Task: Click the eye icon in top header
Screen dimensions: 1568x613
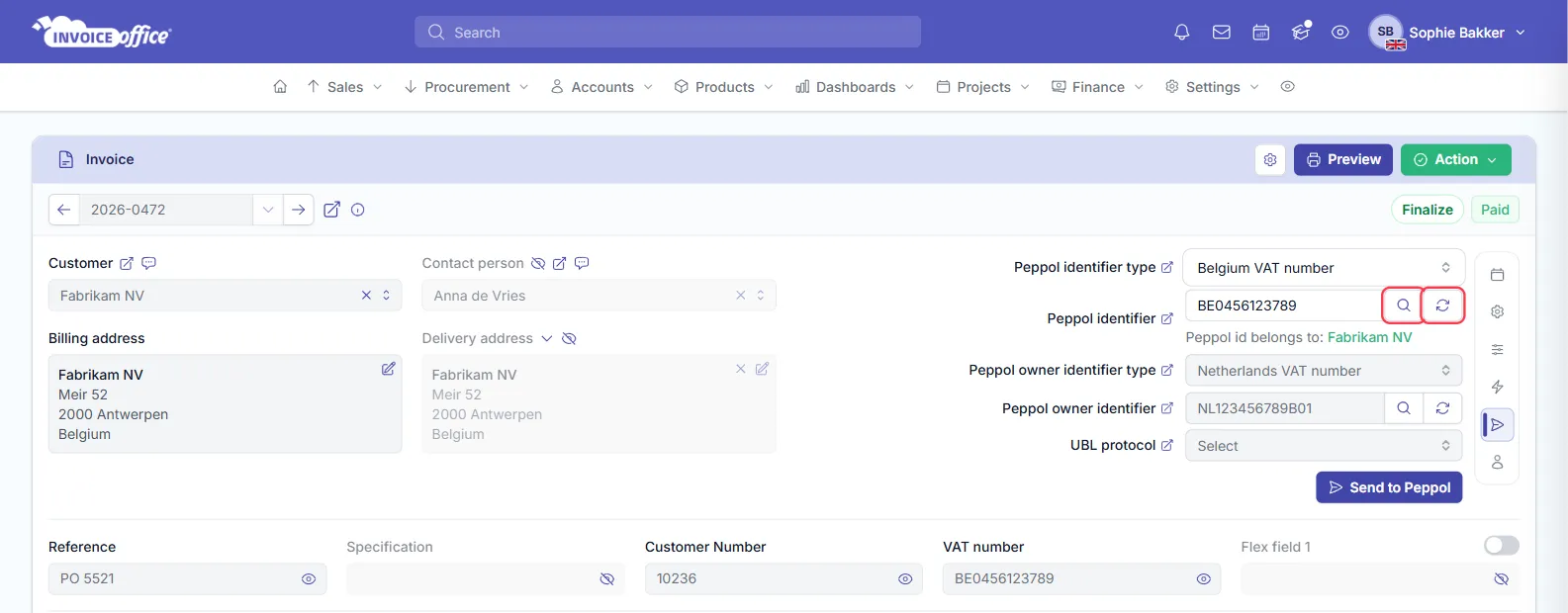Action: [1340, 33]
